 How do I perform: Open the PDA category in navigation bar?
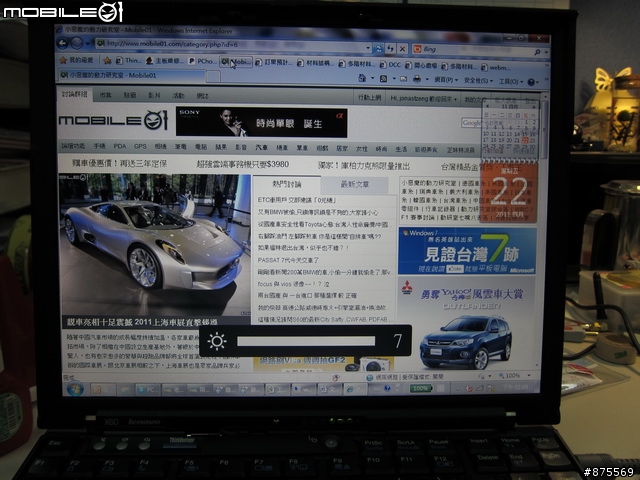pyautogui.click(x=120, y=146)
